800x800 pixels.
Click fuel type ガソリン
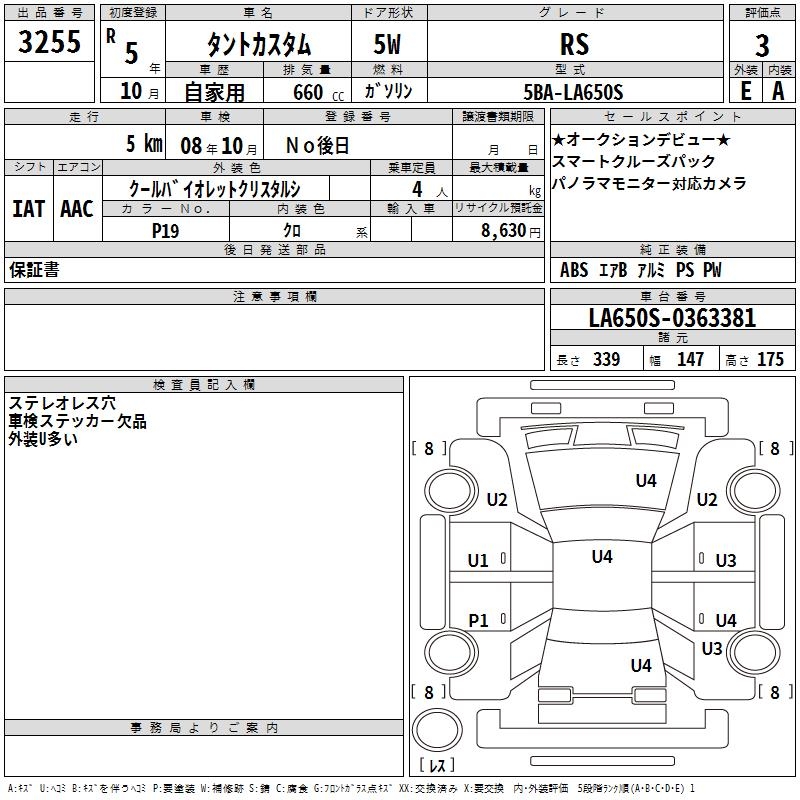point(388,91)
